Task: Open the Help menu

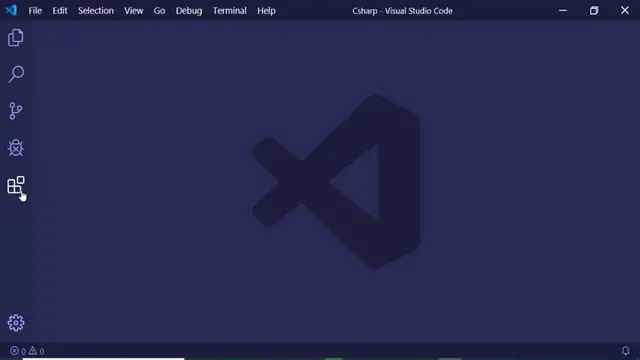Action: 266,11
